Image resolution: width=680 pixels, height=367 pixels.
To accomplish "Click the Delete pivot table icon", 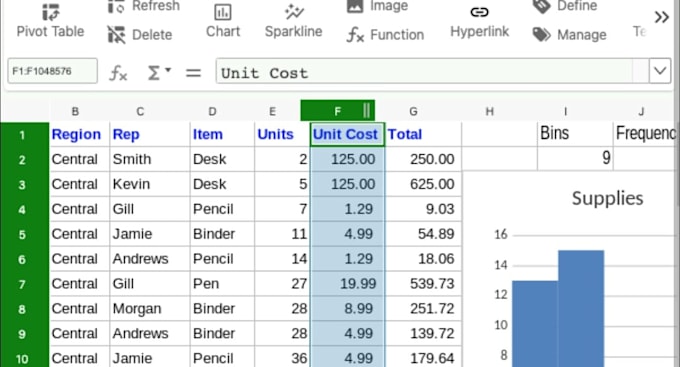I will coord(116,35).
